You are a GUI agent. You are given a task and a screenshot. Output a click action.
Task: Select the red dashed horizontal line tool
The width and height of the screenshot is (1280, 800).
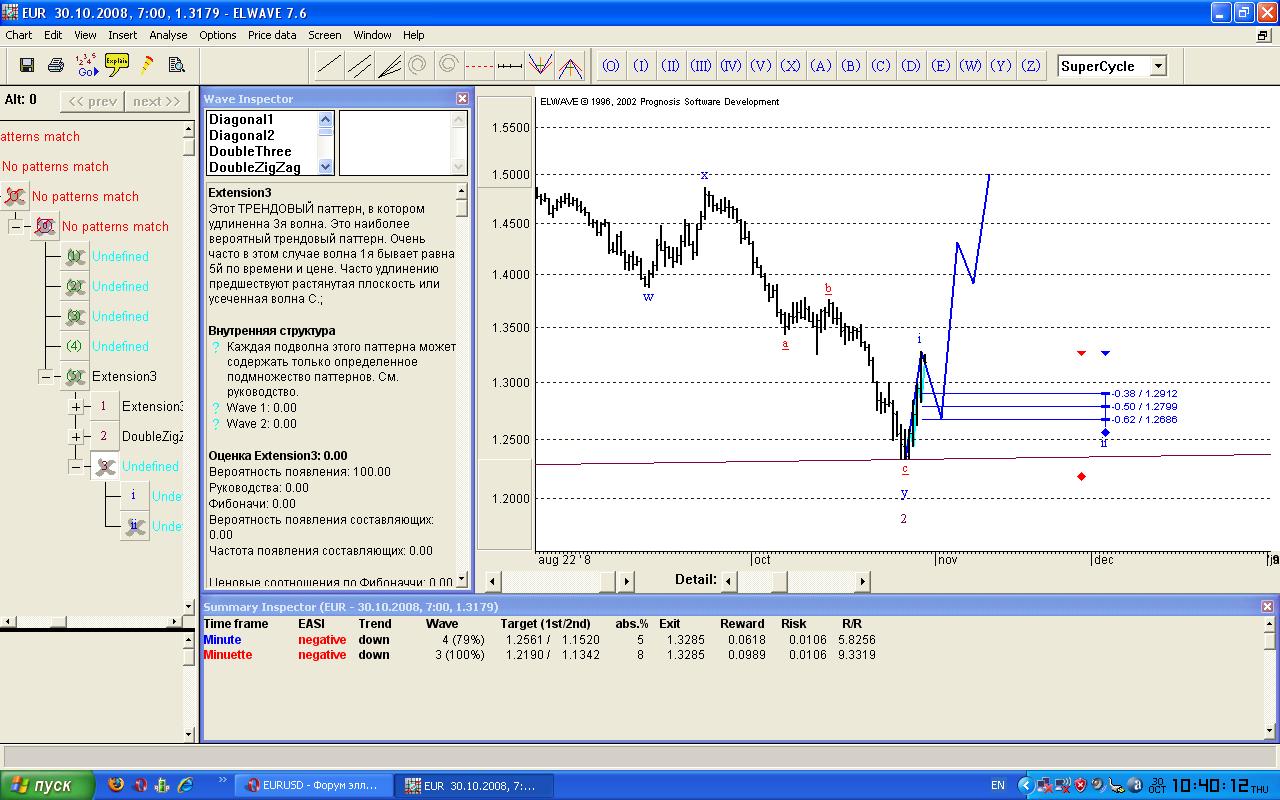[x=479, y=66]
